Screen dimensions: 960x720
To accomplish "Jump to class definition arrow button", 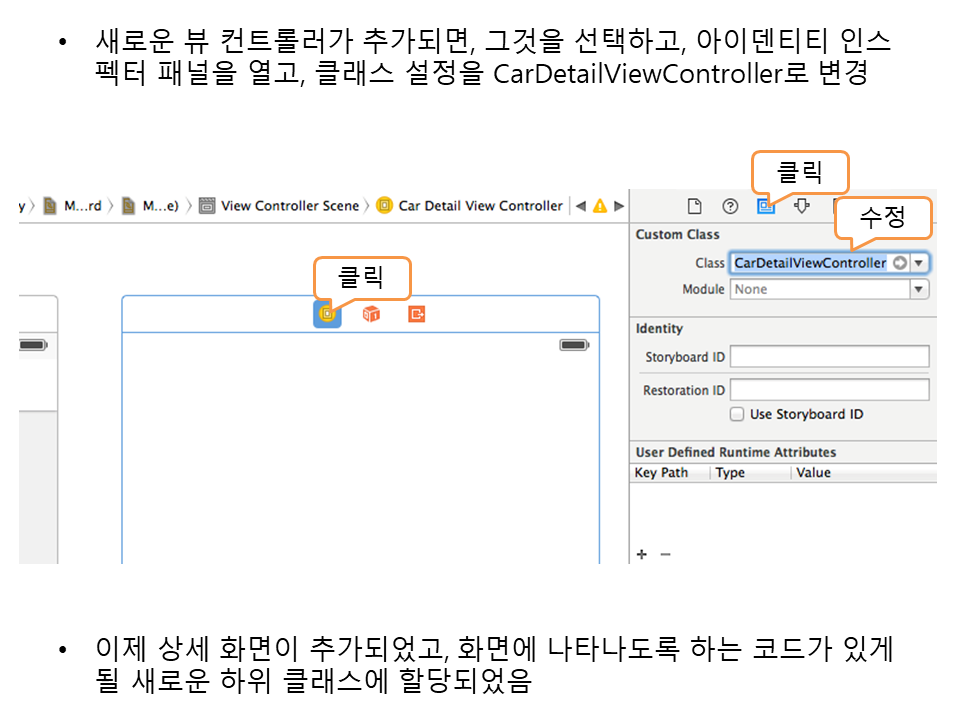I will (899, 263).
